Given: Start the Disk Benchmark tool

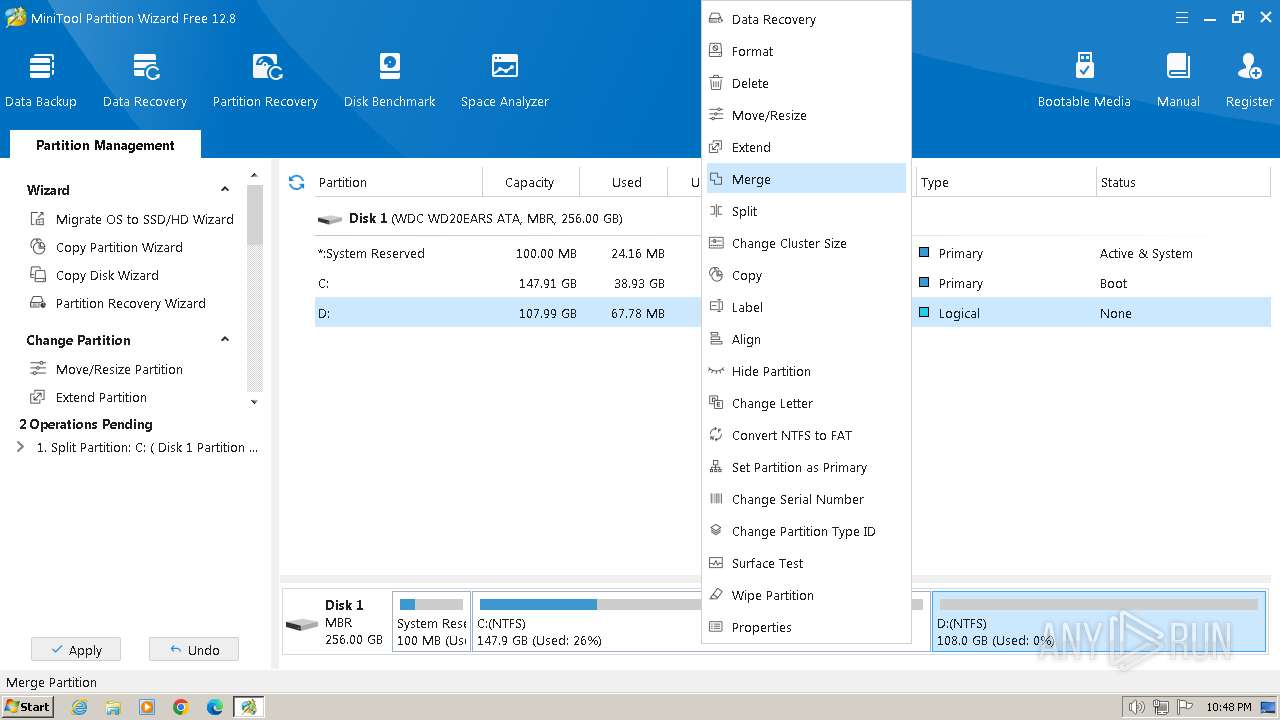Looking at the screenshot, I should pyautogui.click(x=390, y=80).
